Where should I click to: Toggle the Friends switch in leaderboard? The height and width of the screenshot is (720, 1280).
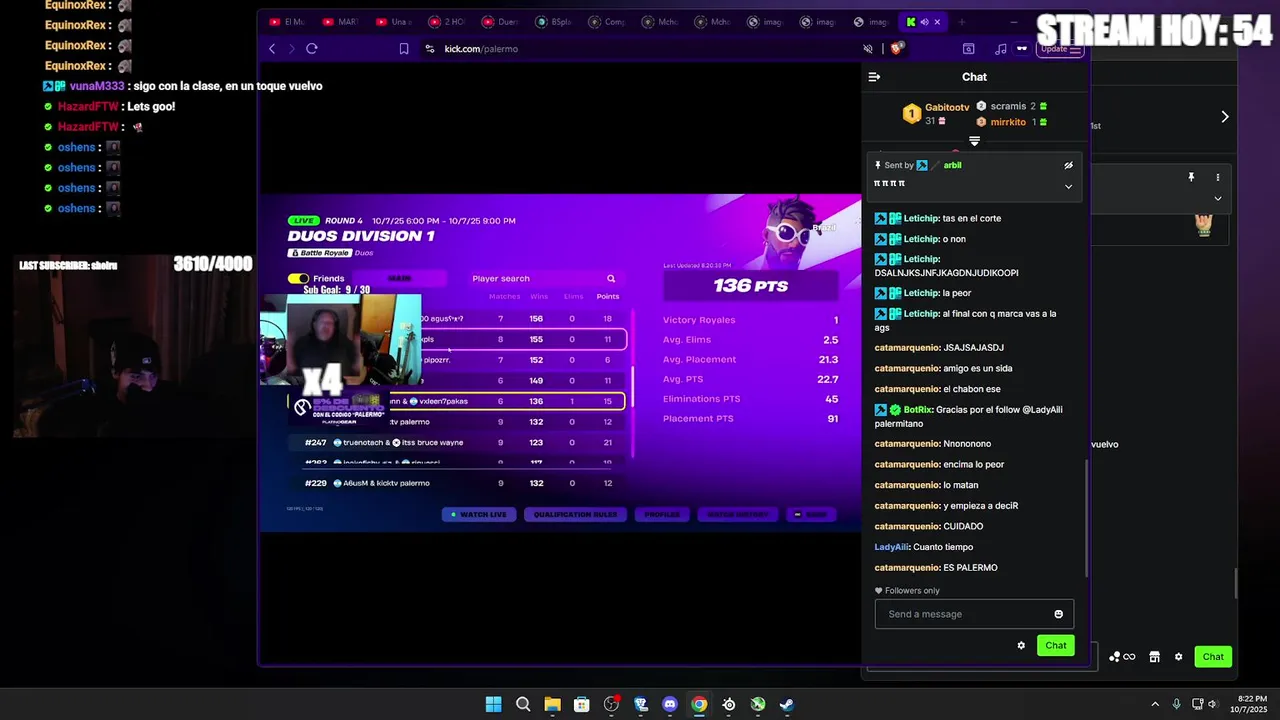298,279
